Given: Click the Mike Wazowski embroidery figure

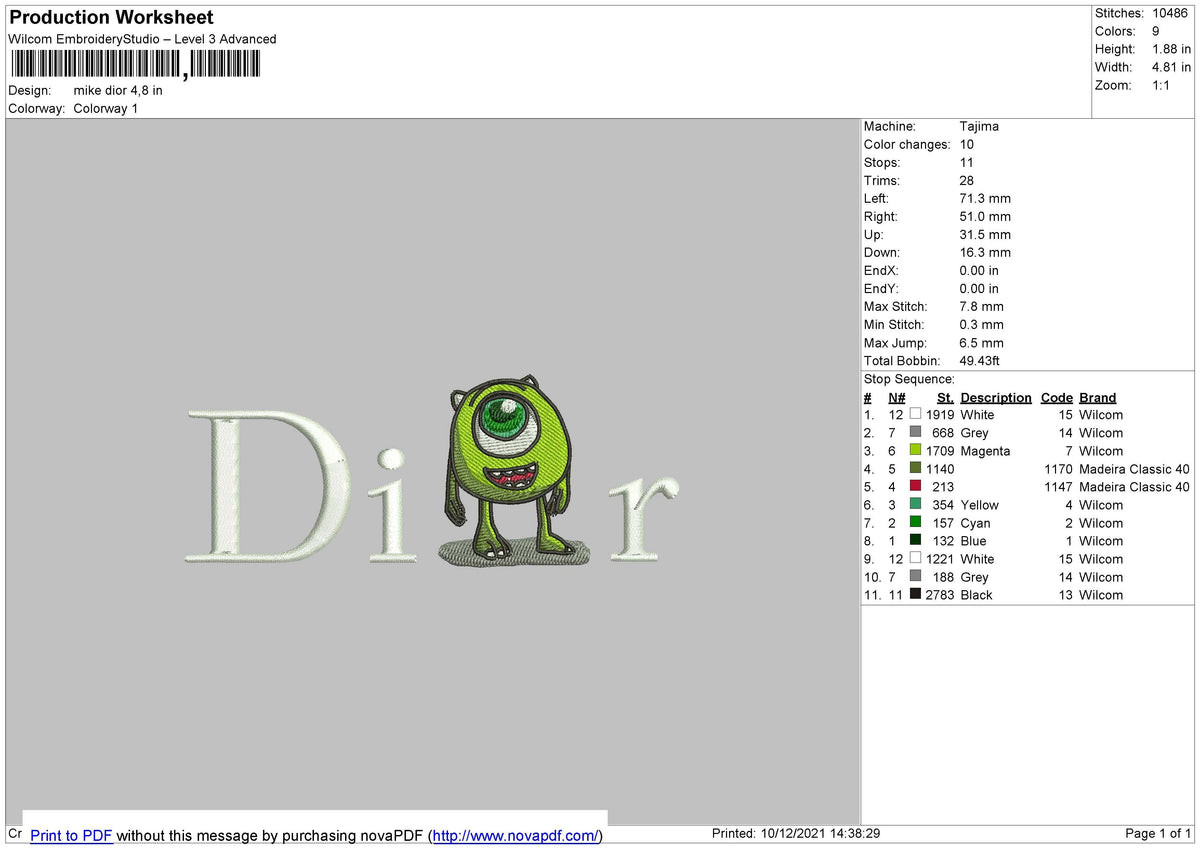Looking at the screenshot, I should click(506, 468).
